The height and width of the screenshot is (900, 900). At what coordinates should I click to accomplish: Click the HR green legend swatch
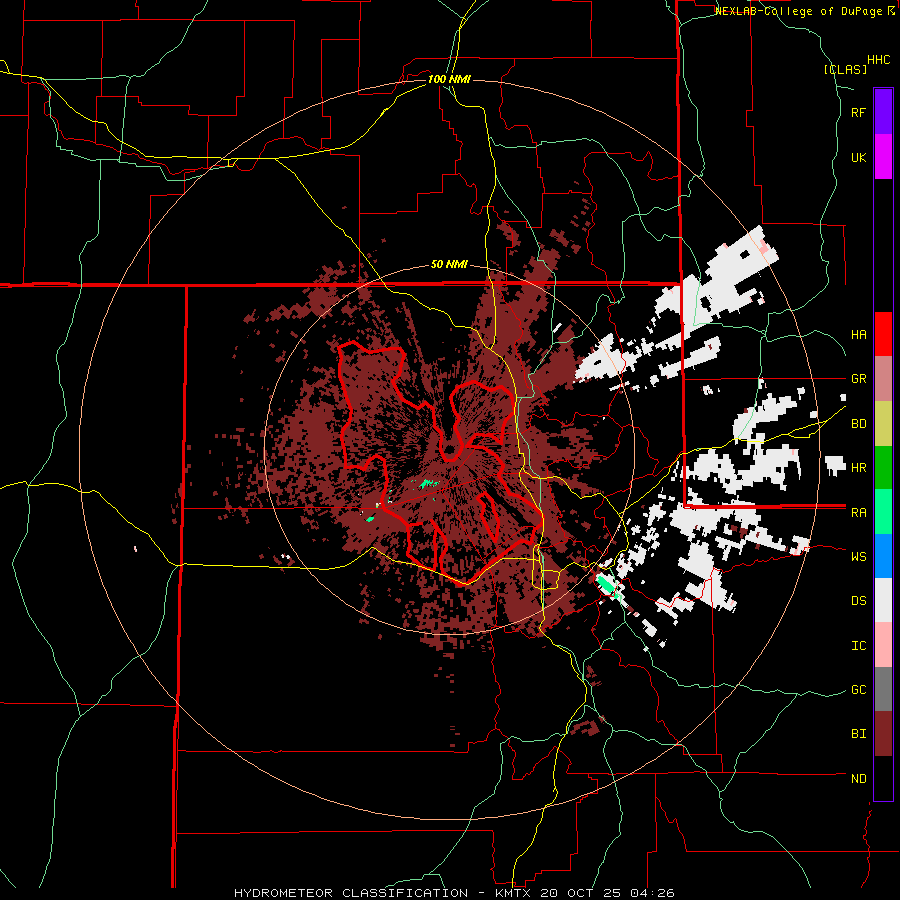883,468
